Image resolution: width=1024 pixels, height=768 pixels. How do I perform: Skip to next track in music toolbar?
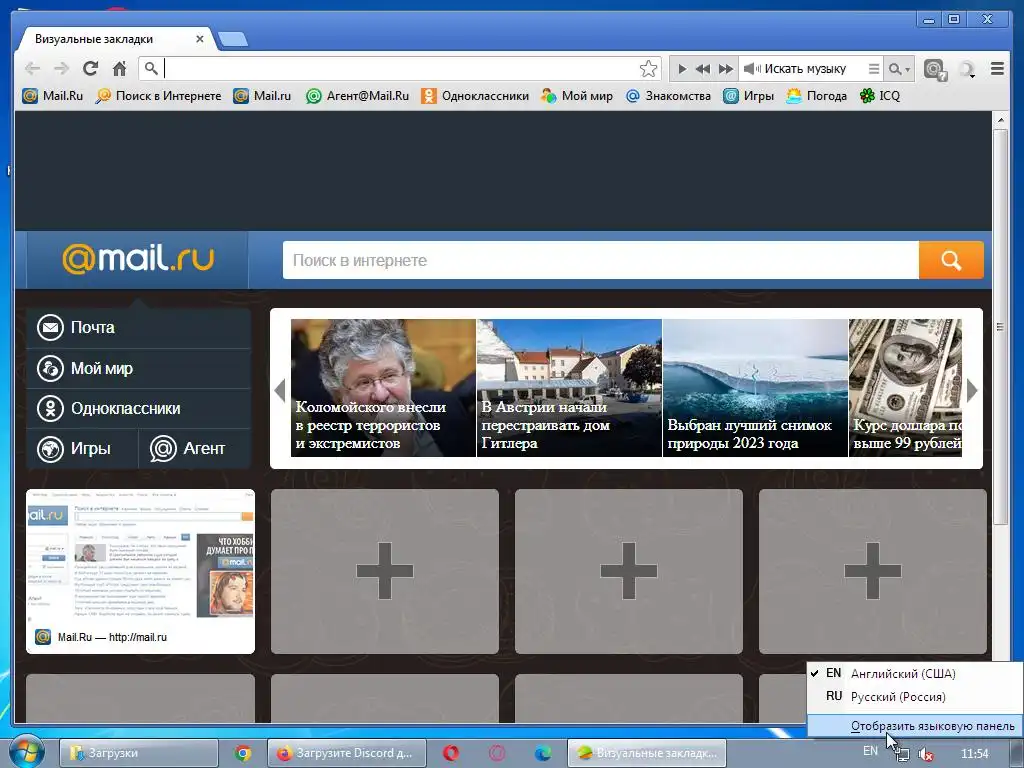point(726,69)
